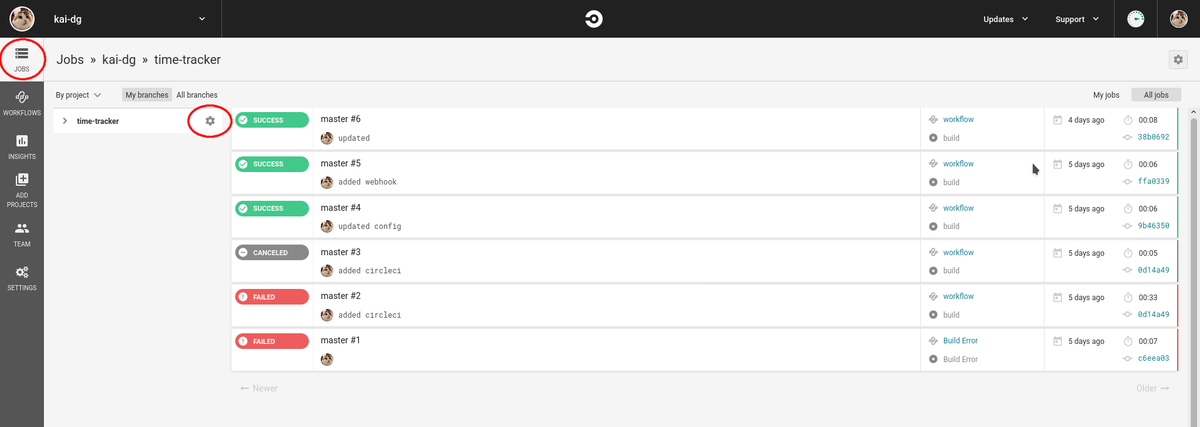Image resolution: width=1200 pixels, height=427 pixels.
Task: Open the By project dropdown
Action: tap(78, 95)
